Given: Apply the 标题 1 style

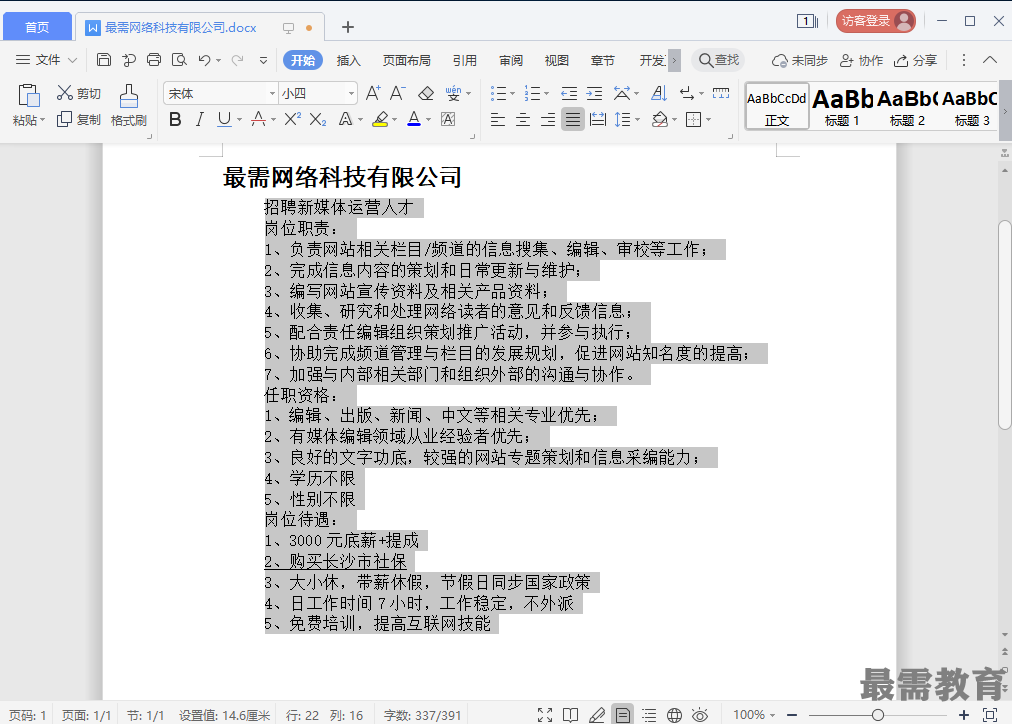Looking at the screenshot, I should 842,107.
